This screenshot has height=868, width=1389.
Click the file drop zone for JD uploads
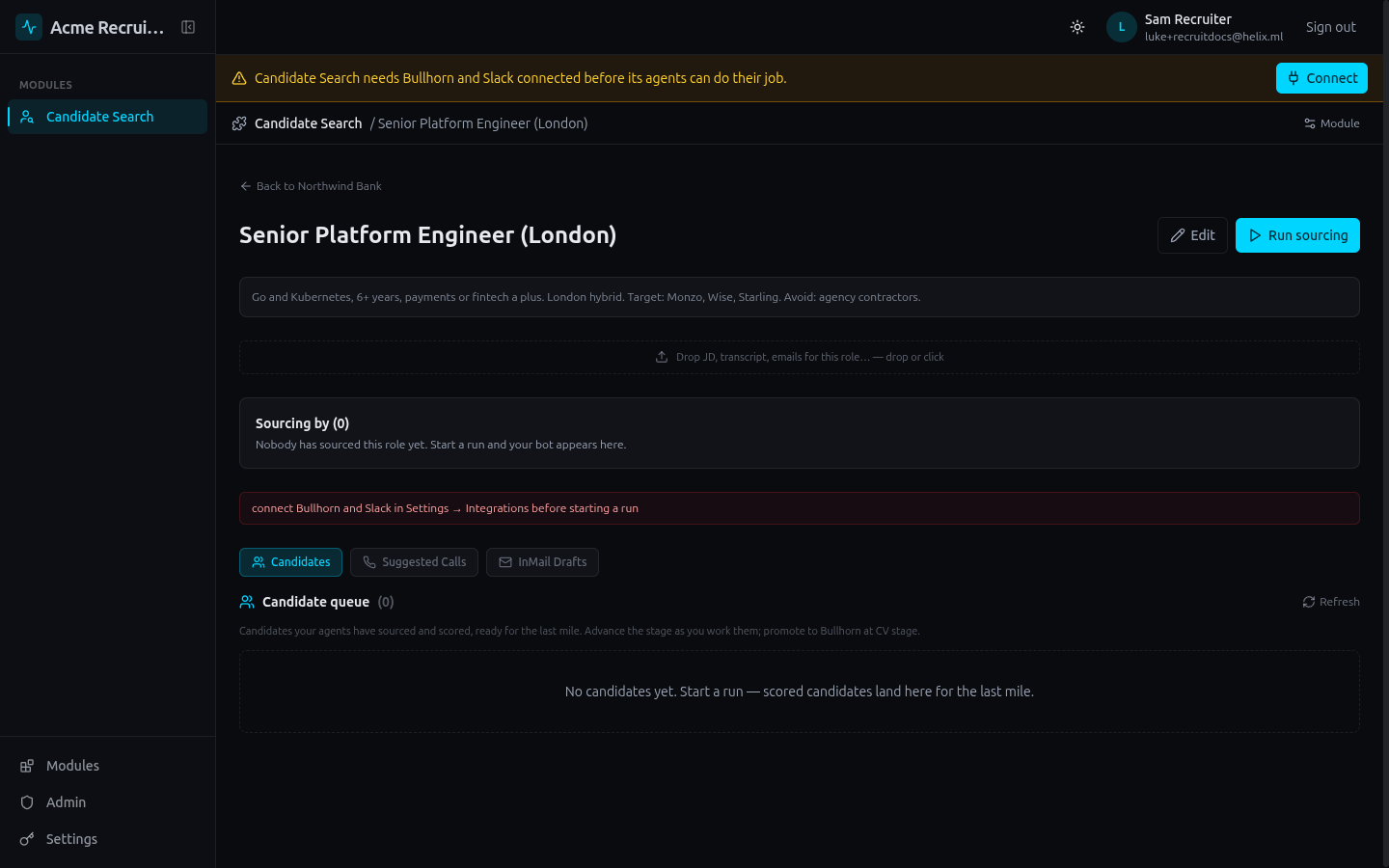pos(800,357)
